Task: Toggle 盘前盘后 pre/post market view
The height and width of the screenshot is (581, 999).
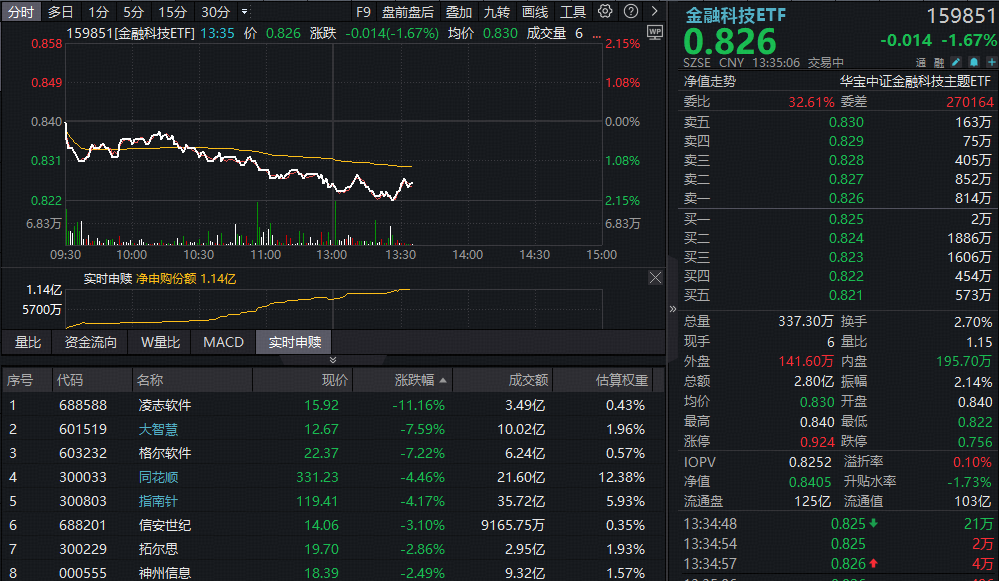Action: pos(408,10)
